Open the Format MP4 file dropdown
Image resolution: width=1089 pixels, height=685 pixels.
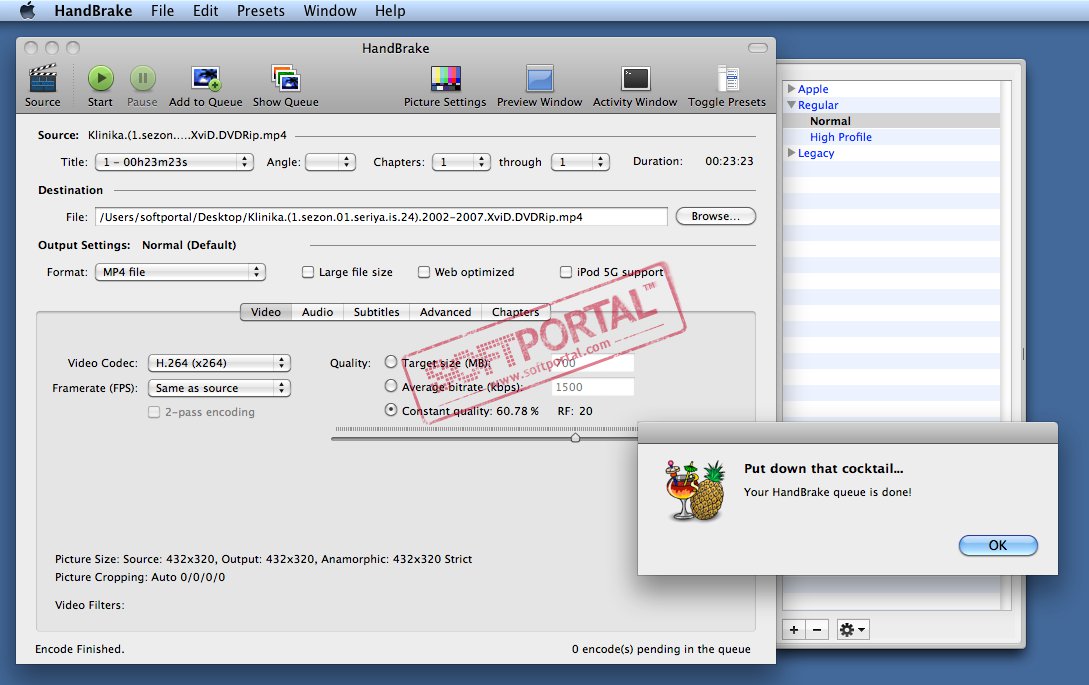181,272
